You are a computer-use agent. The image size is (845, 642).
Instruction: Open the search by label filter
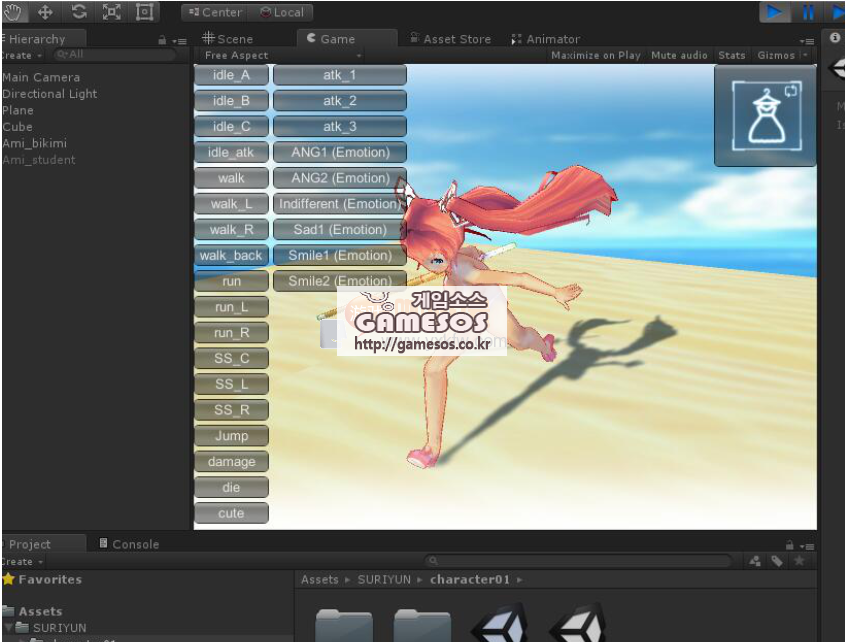(x=777, y=561)
